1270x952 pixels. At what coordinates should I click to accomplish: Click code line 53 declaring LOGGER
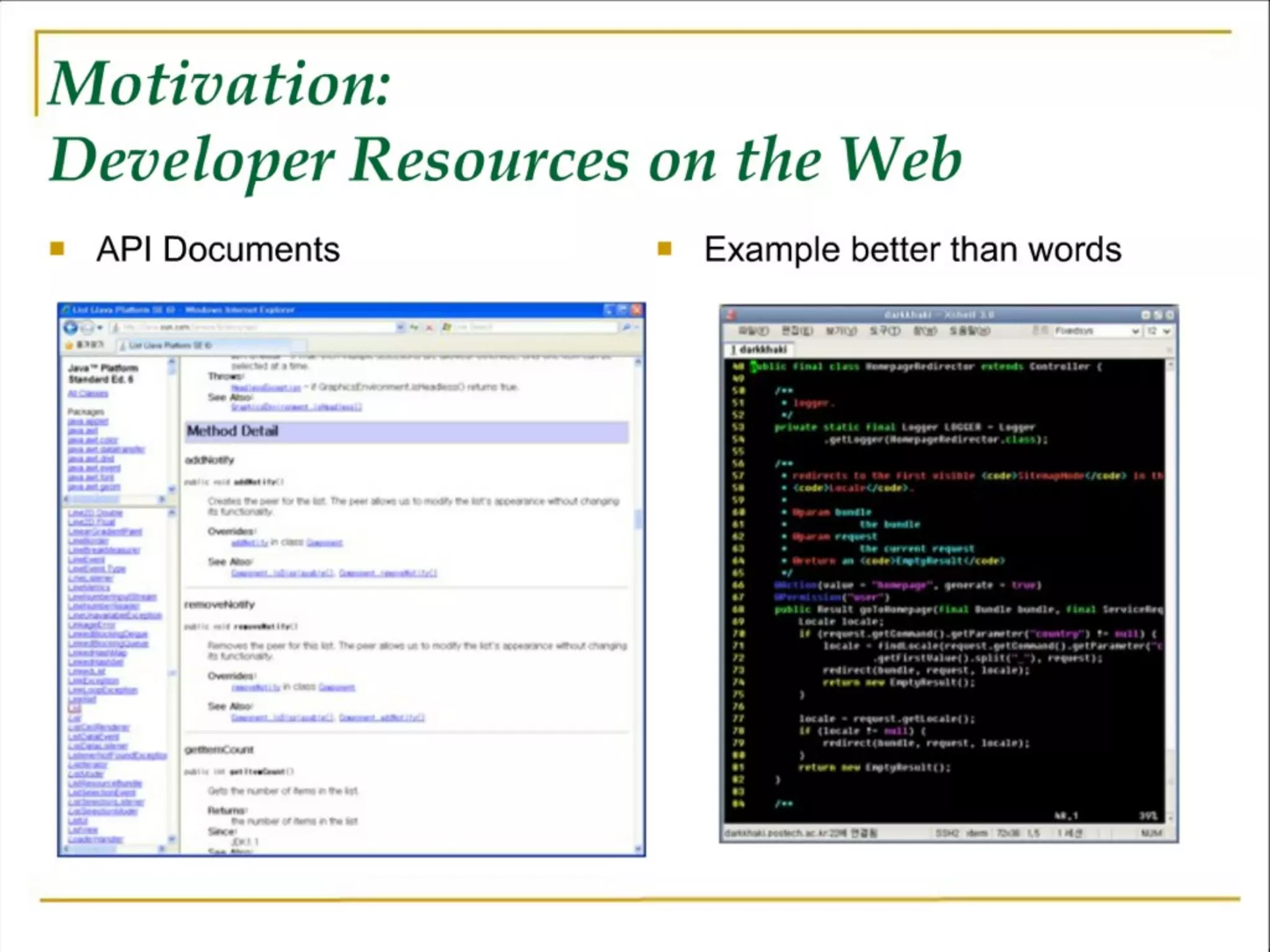[905, 427]
